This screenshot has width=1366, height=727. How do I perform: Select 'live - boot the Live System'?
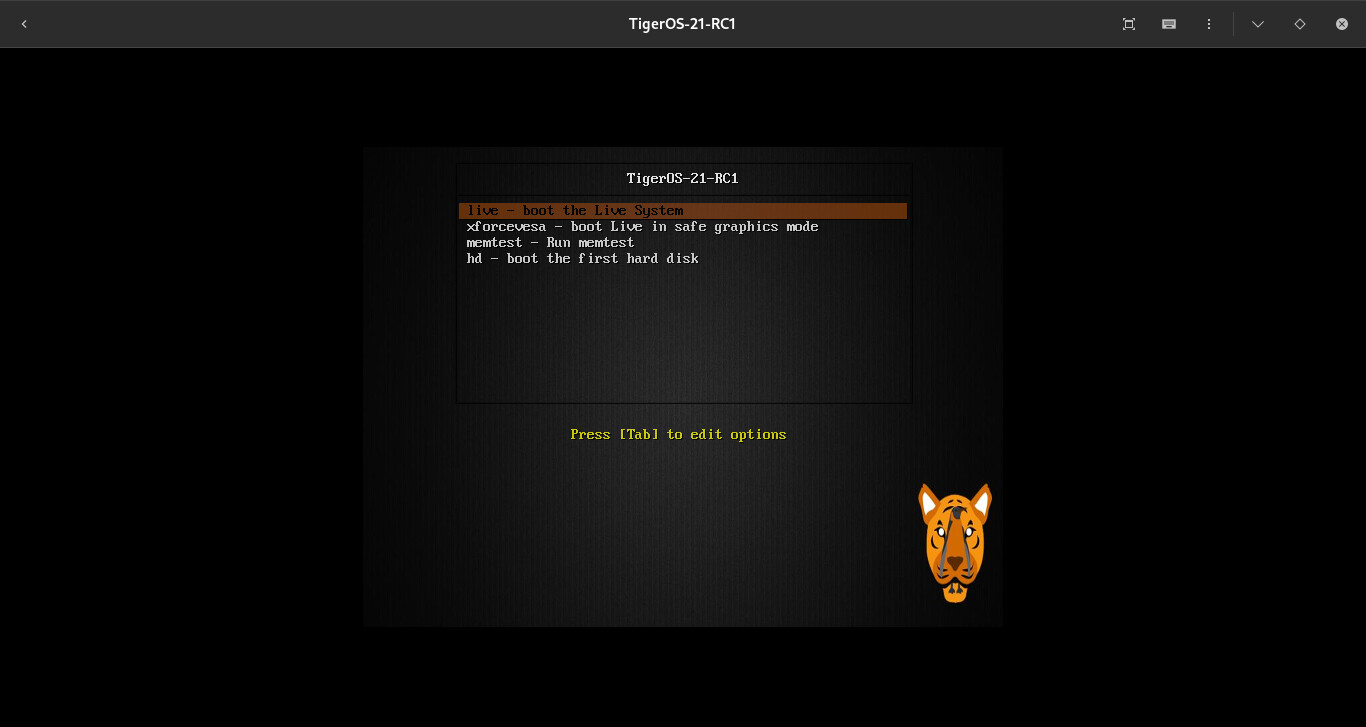(x=683, y=211)
